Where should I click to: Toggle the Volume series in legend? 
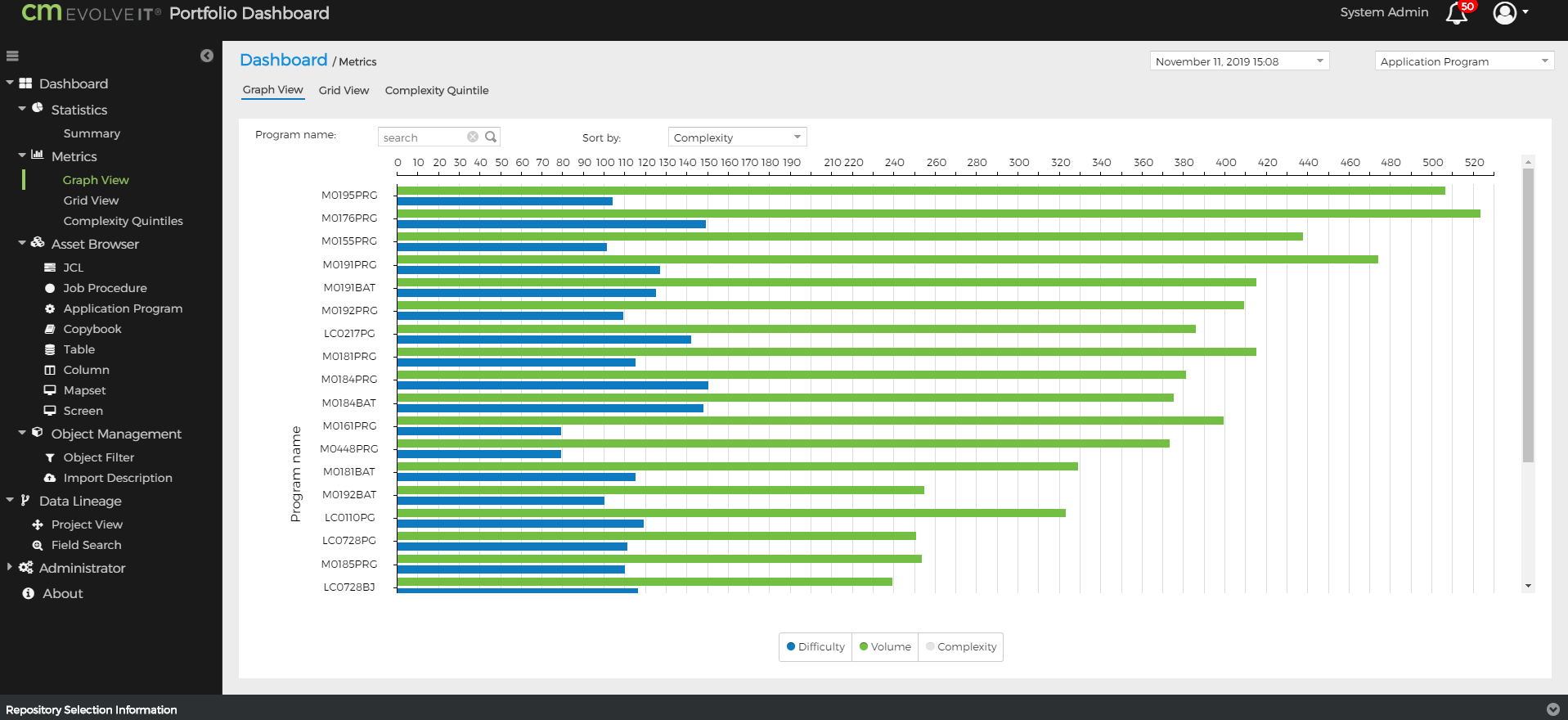coord(885,646)
